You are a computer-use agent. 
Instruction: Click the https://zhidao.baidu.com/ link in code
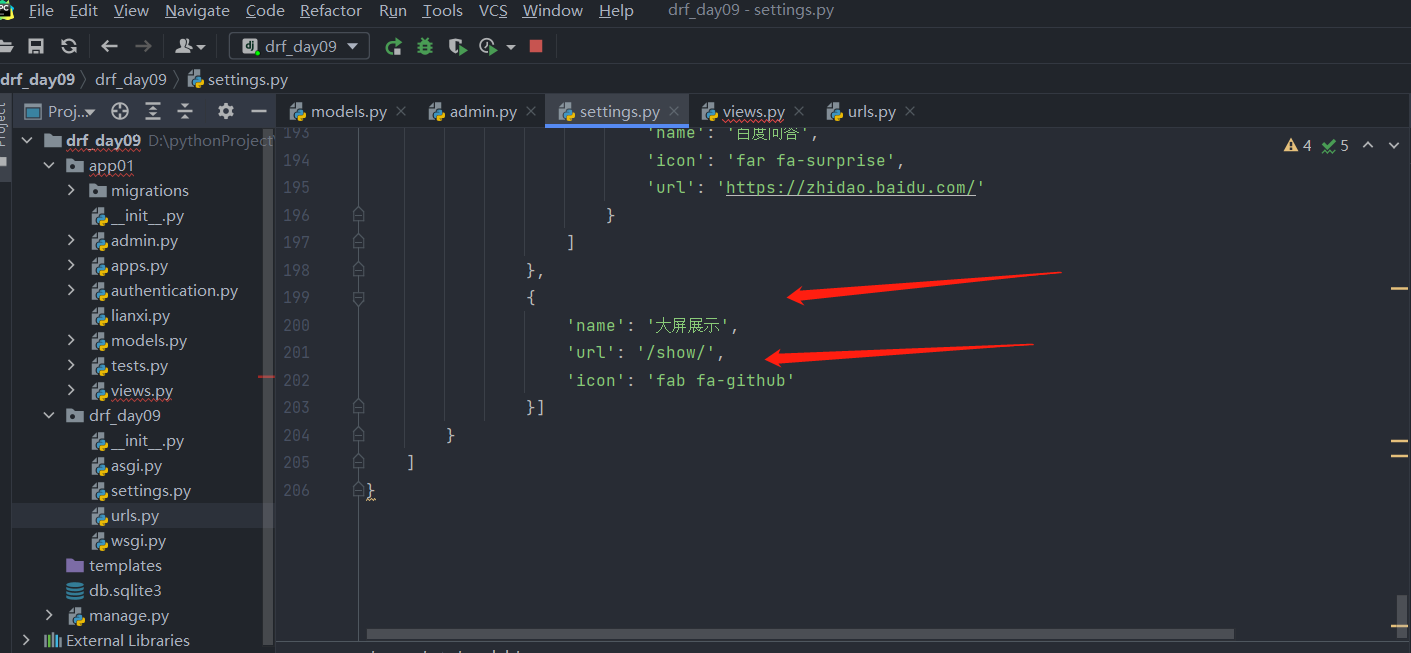tap(850, 187)
